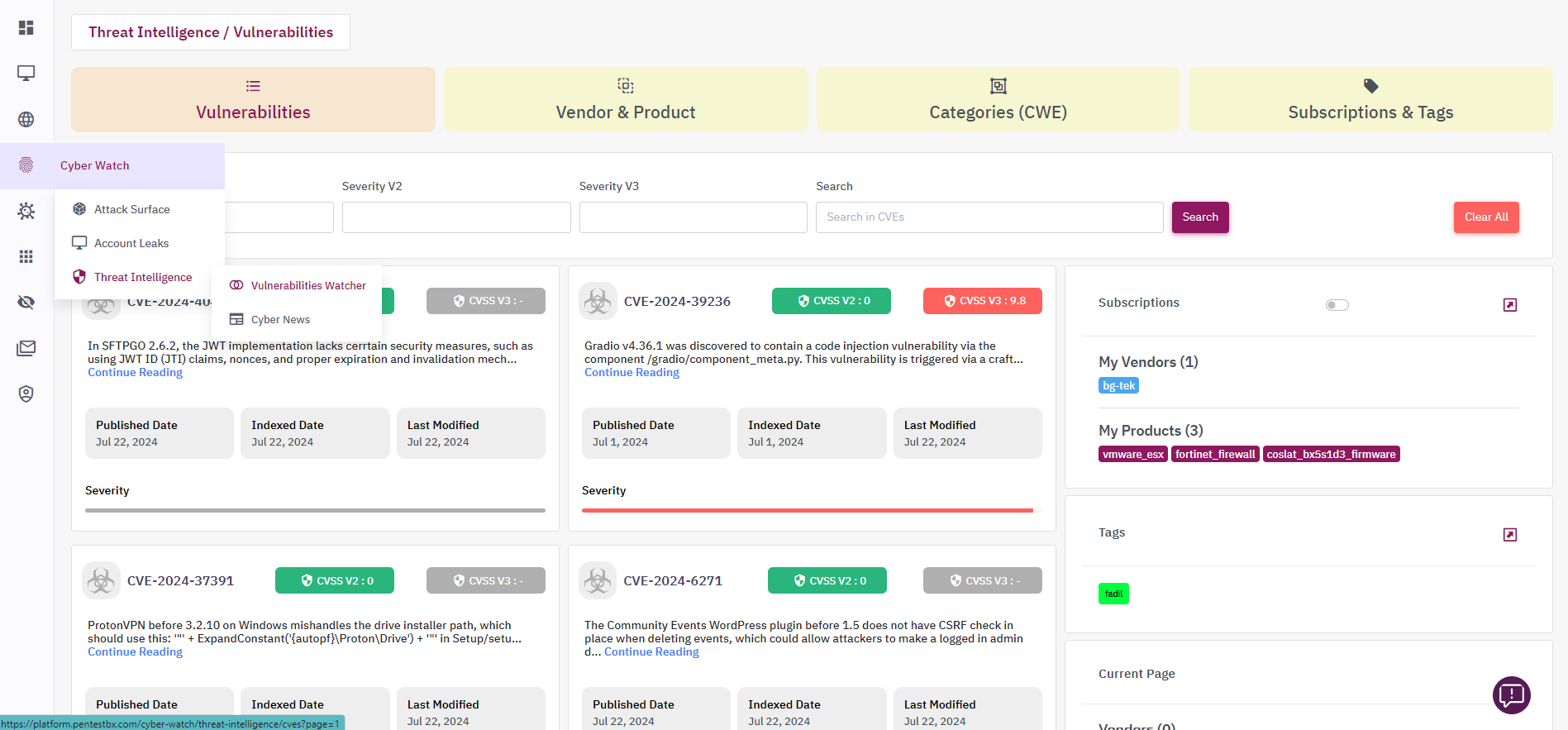Switch to Categories (CWE) tab
The image size is (1568, 730).
tap(998, 99)
